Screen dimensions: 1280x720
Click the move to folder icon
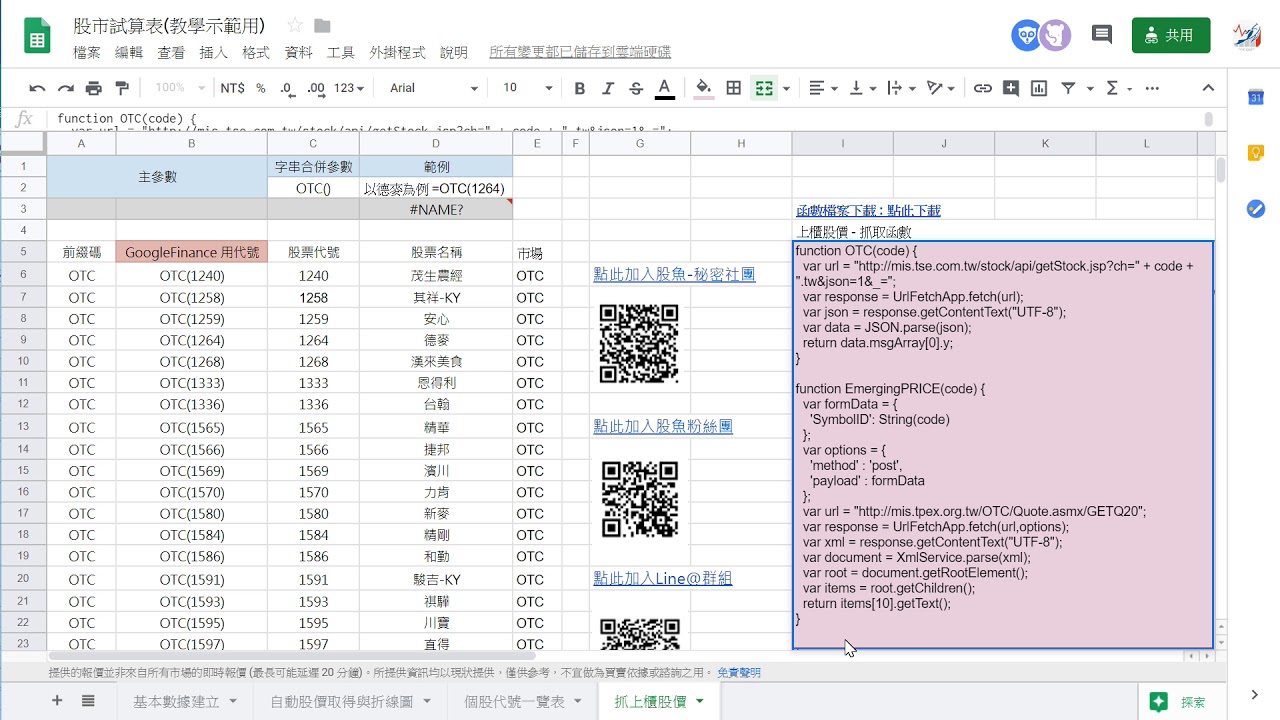coord(322,25)
